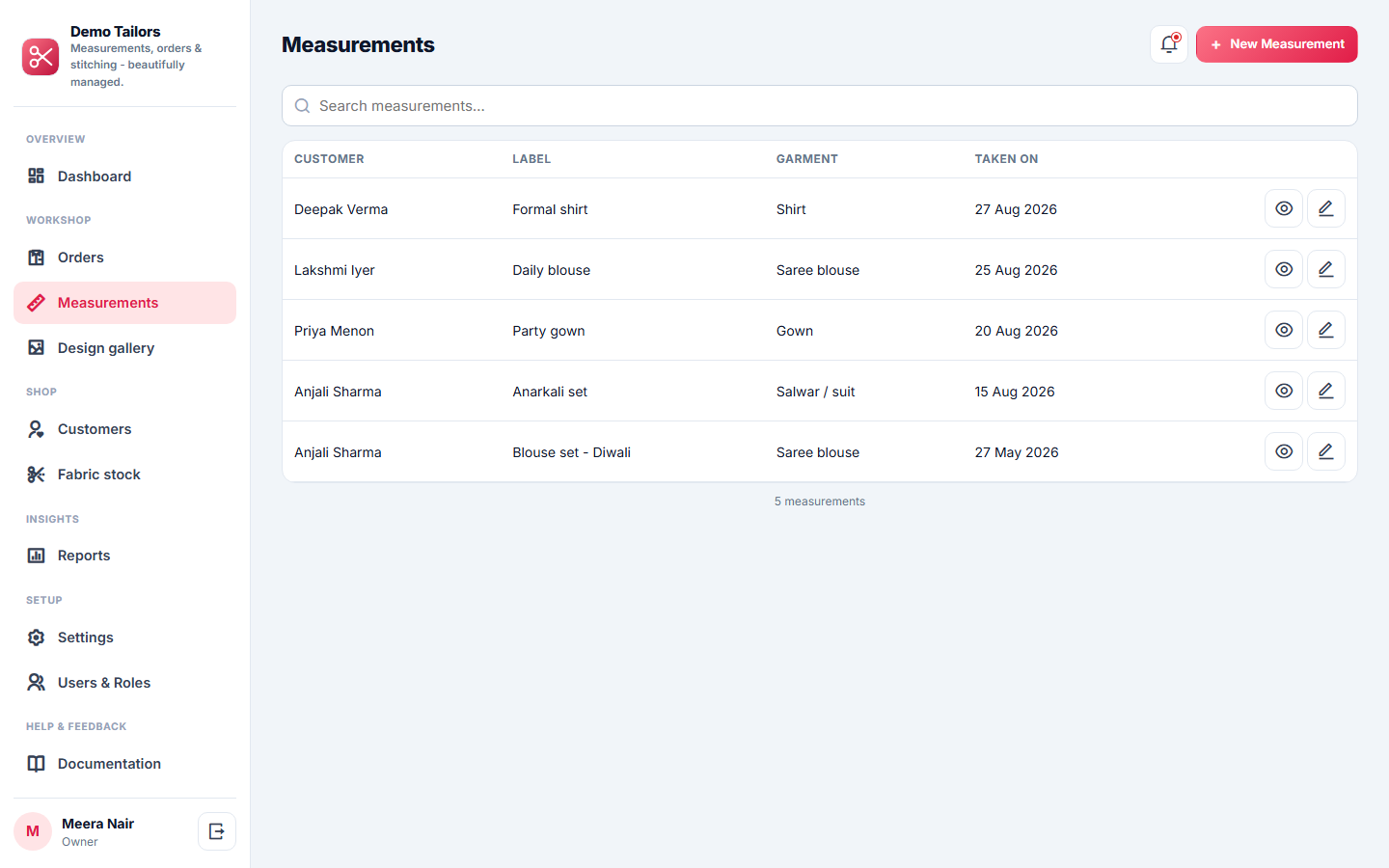The height and width of the screenshot is (868, 1389).
Task: Click the LABEL column header
Action: pos(531,159)
